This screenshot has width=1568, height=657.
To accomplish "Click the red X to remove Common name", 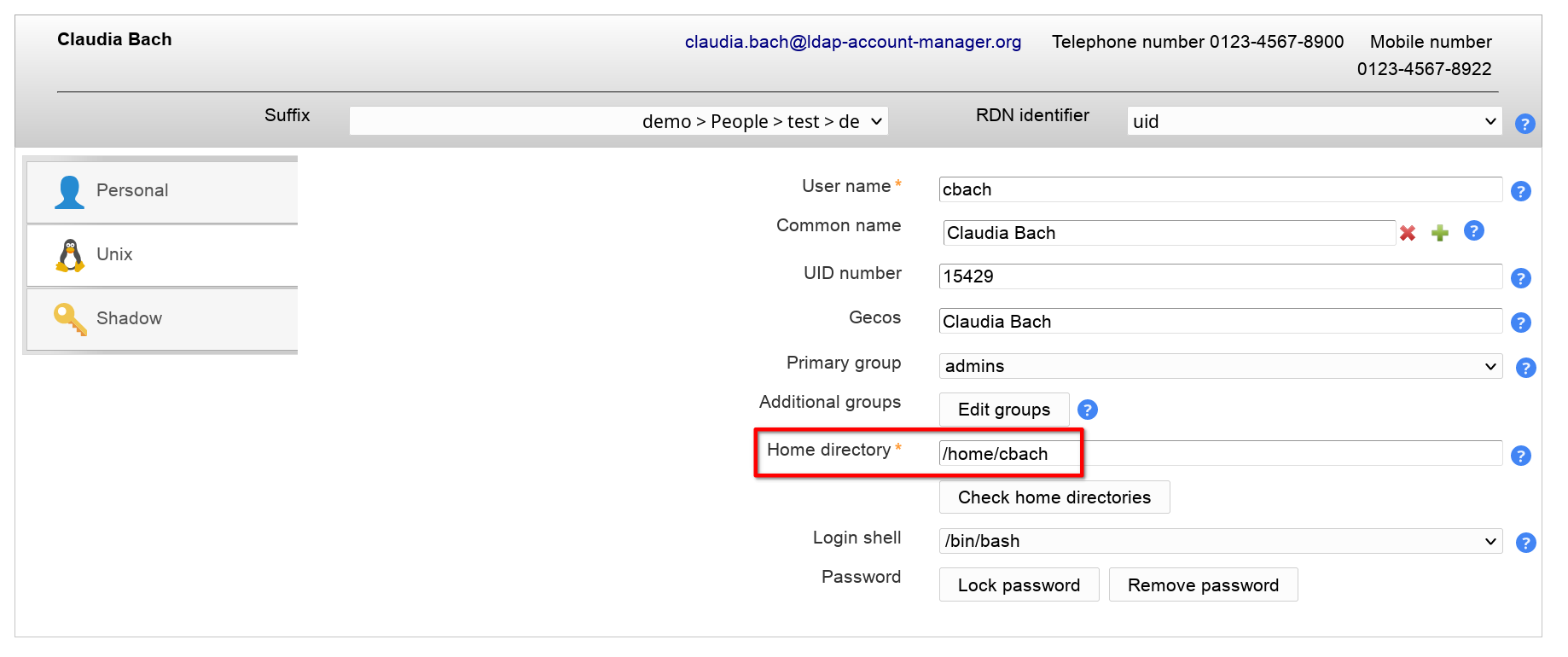I will click(1408, 233).
